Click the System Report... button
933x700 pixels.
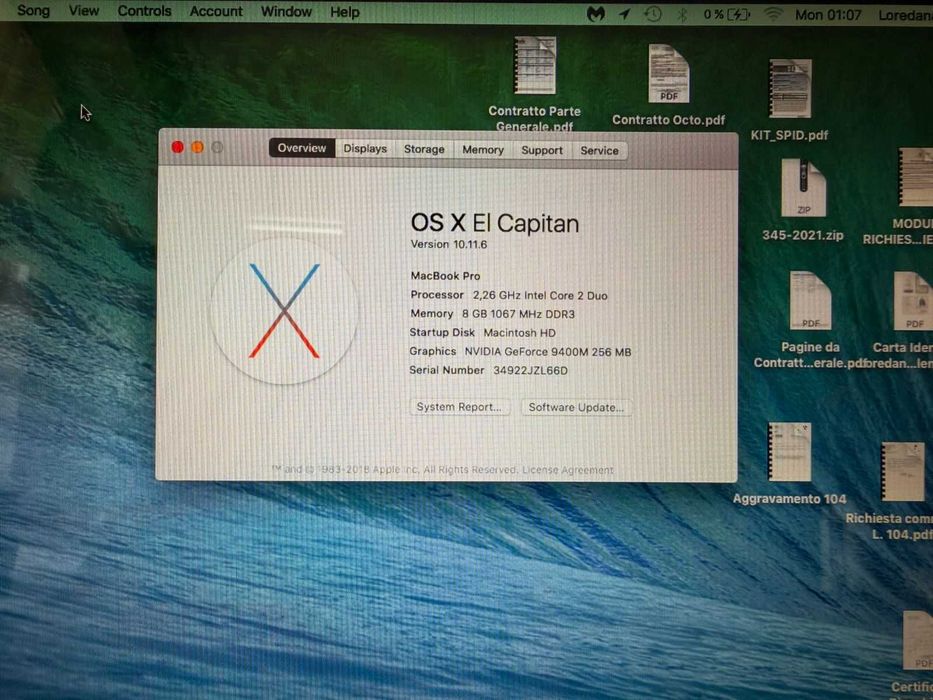459,407
